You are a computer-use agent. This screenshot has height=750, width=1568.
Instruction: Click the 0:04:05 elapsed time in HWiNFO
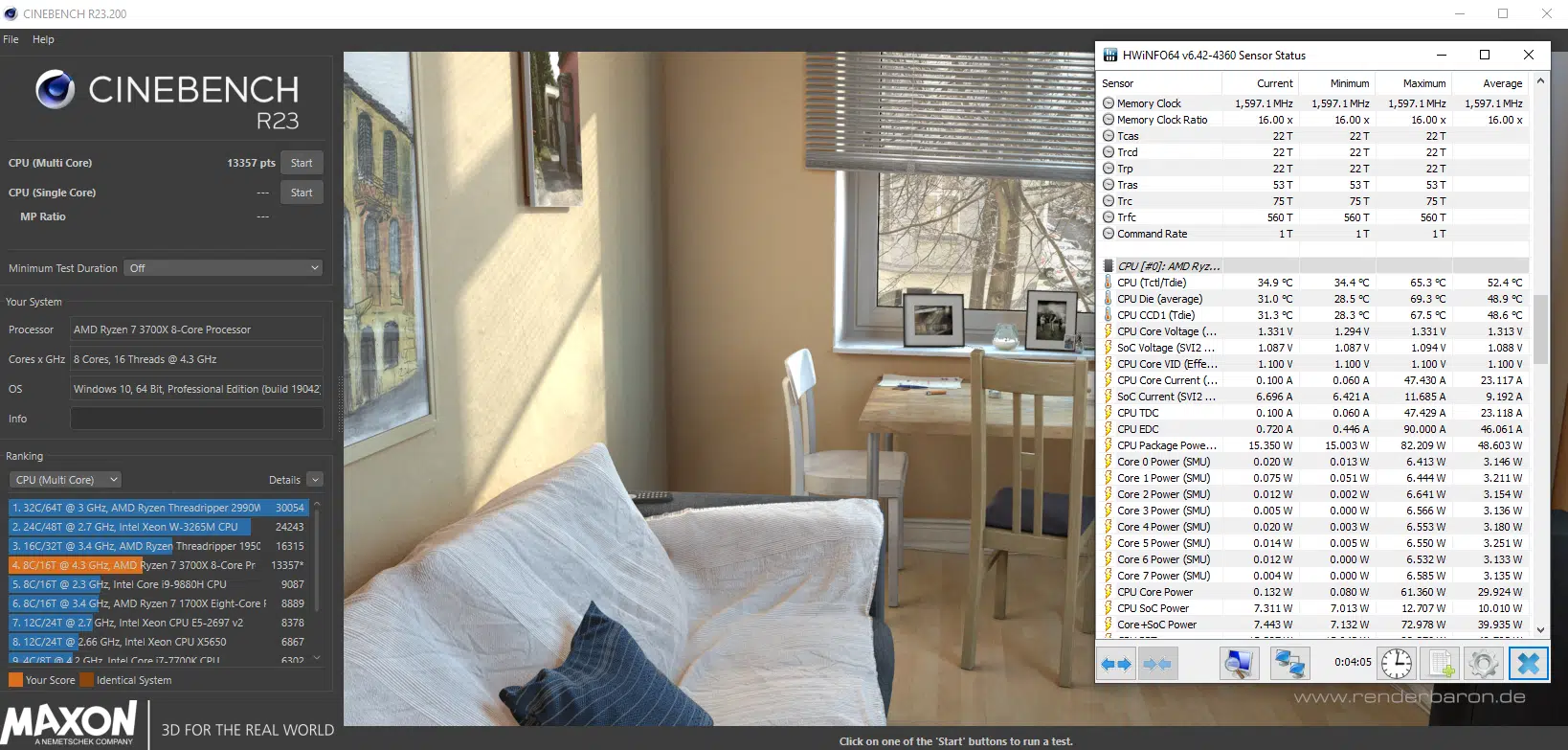click(1353, 662)
